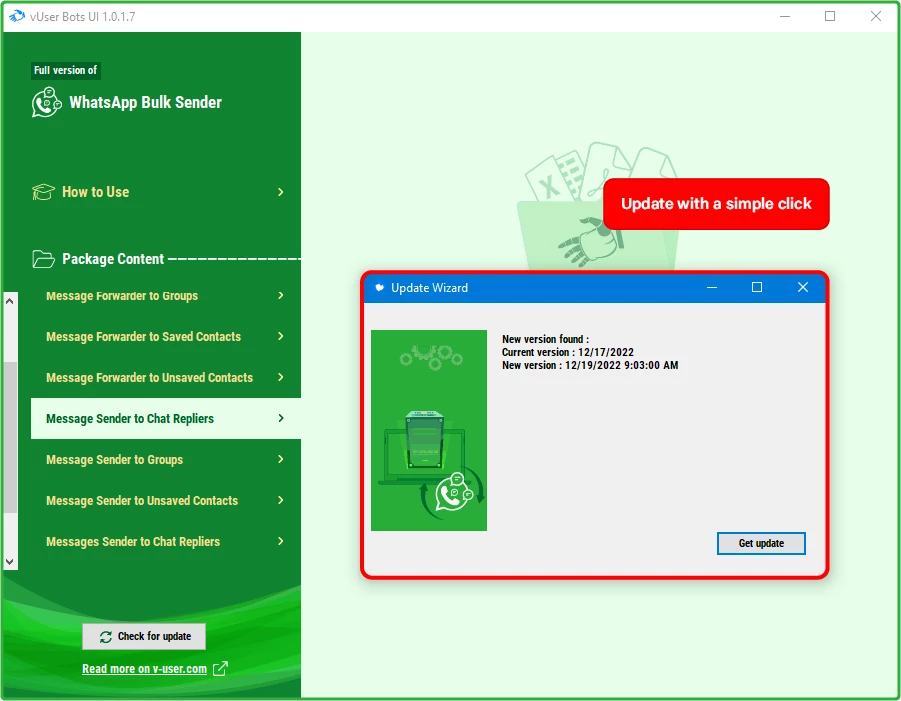The width and height of the screenshot is (901, 701).
Task: Click 'New version : 12/19/2022 9:03:00 AM' text
Action: 590,365
